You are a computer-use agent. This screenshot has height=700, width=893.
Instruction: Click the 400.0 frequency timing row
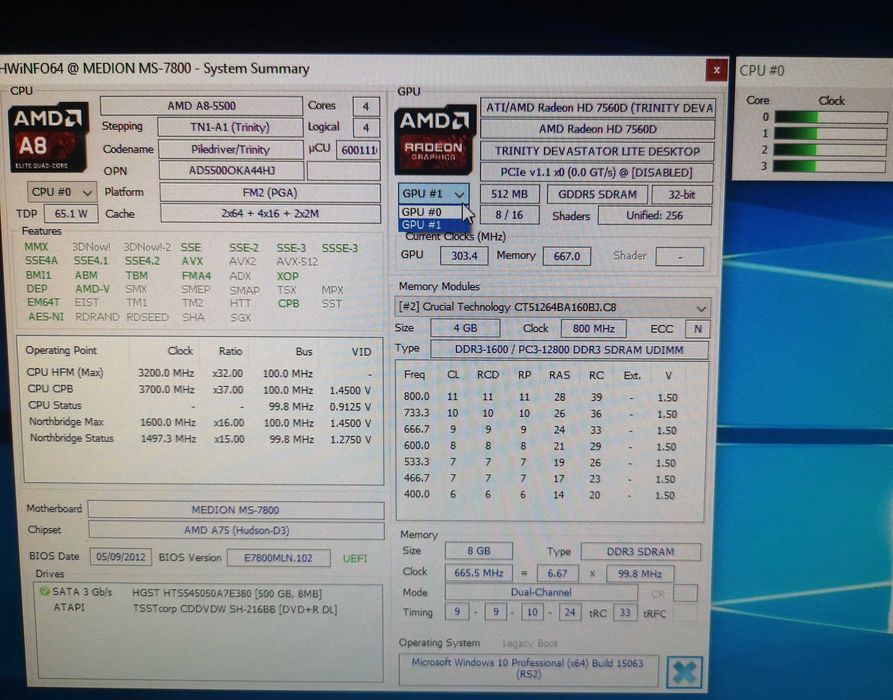click(540, 495)
